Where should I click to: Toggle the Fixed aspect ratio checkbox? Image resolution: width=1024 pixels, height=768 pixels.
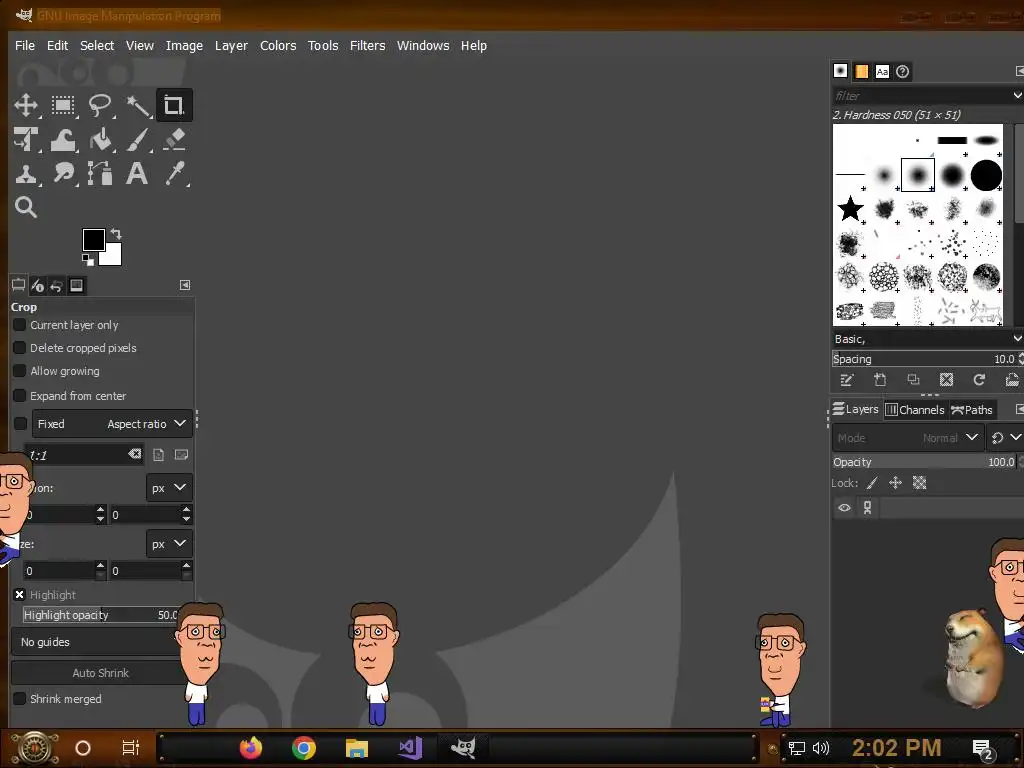21,424
